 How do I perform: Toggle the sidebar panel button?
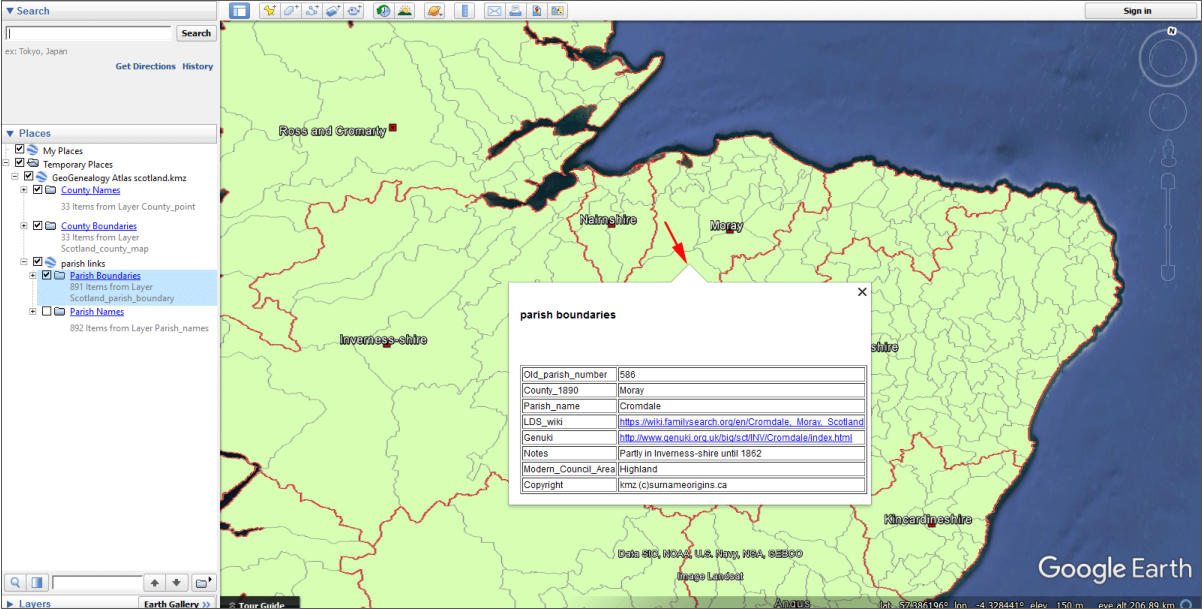(x=239, y=11)
